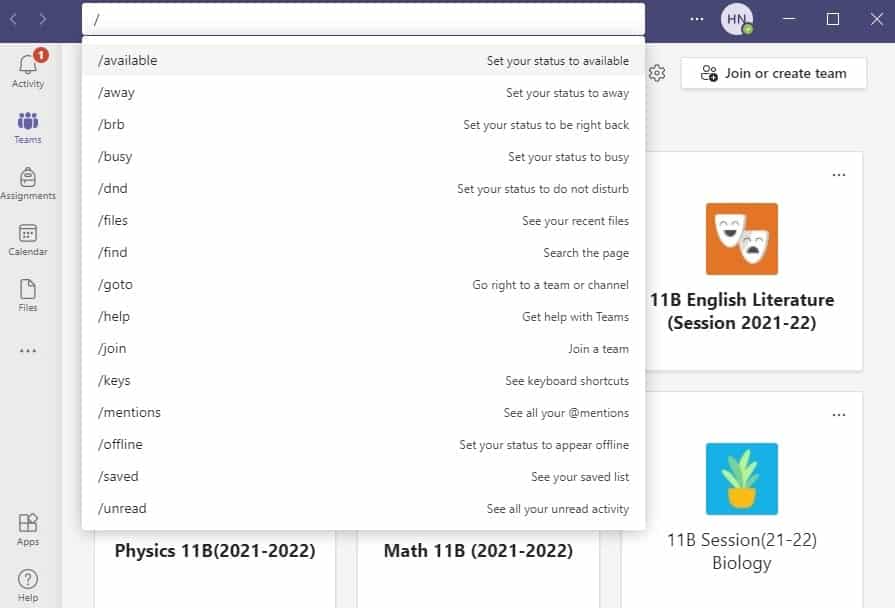
Task: Open Help in the sidebar
Action: [x=28, y=586]
